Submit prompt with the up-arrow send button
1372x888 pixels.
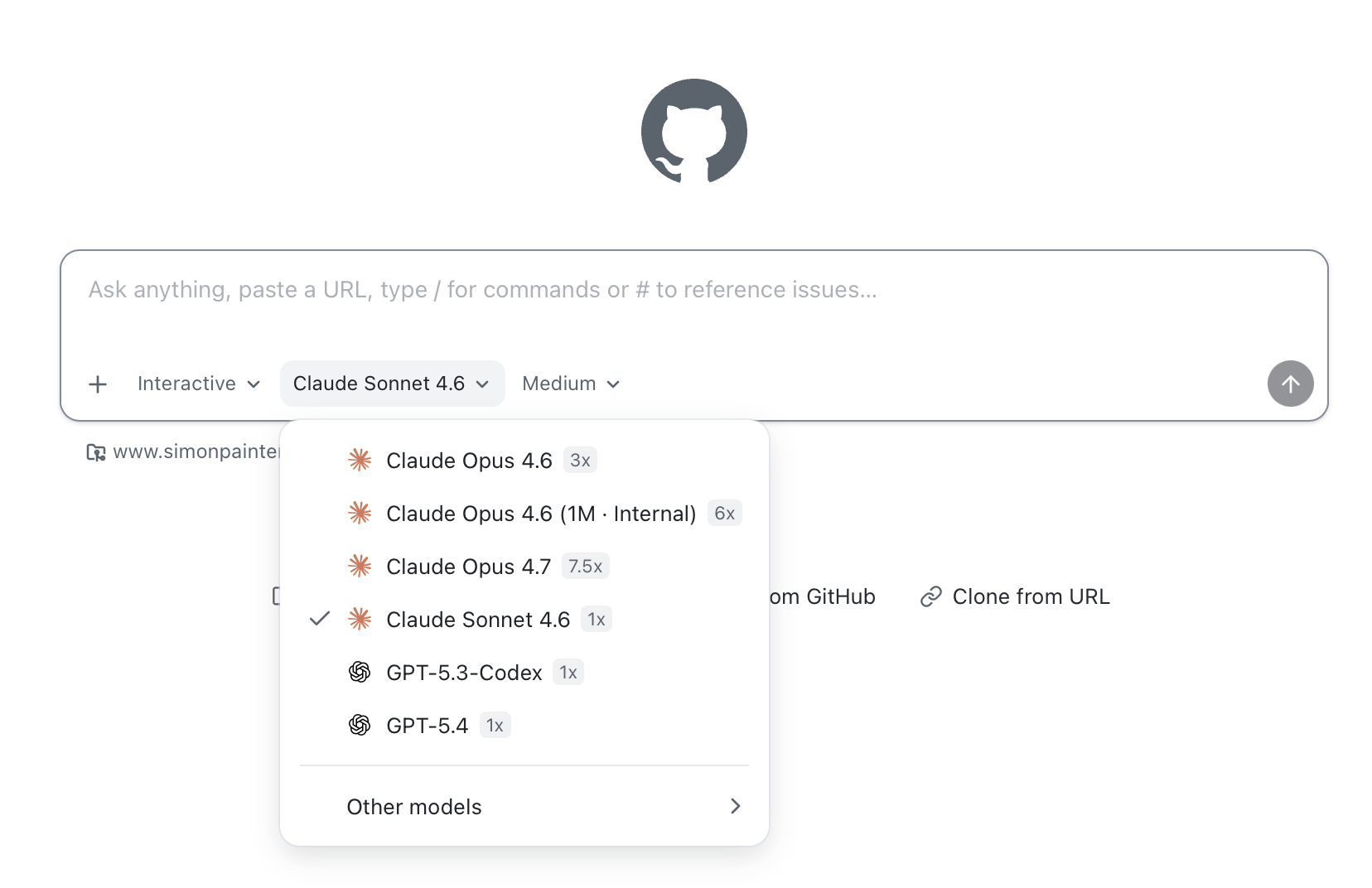[1290, 384]
